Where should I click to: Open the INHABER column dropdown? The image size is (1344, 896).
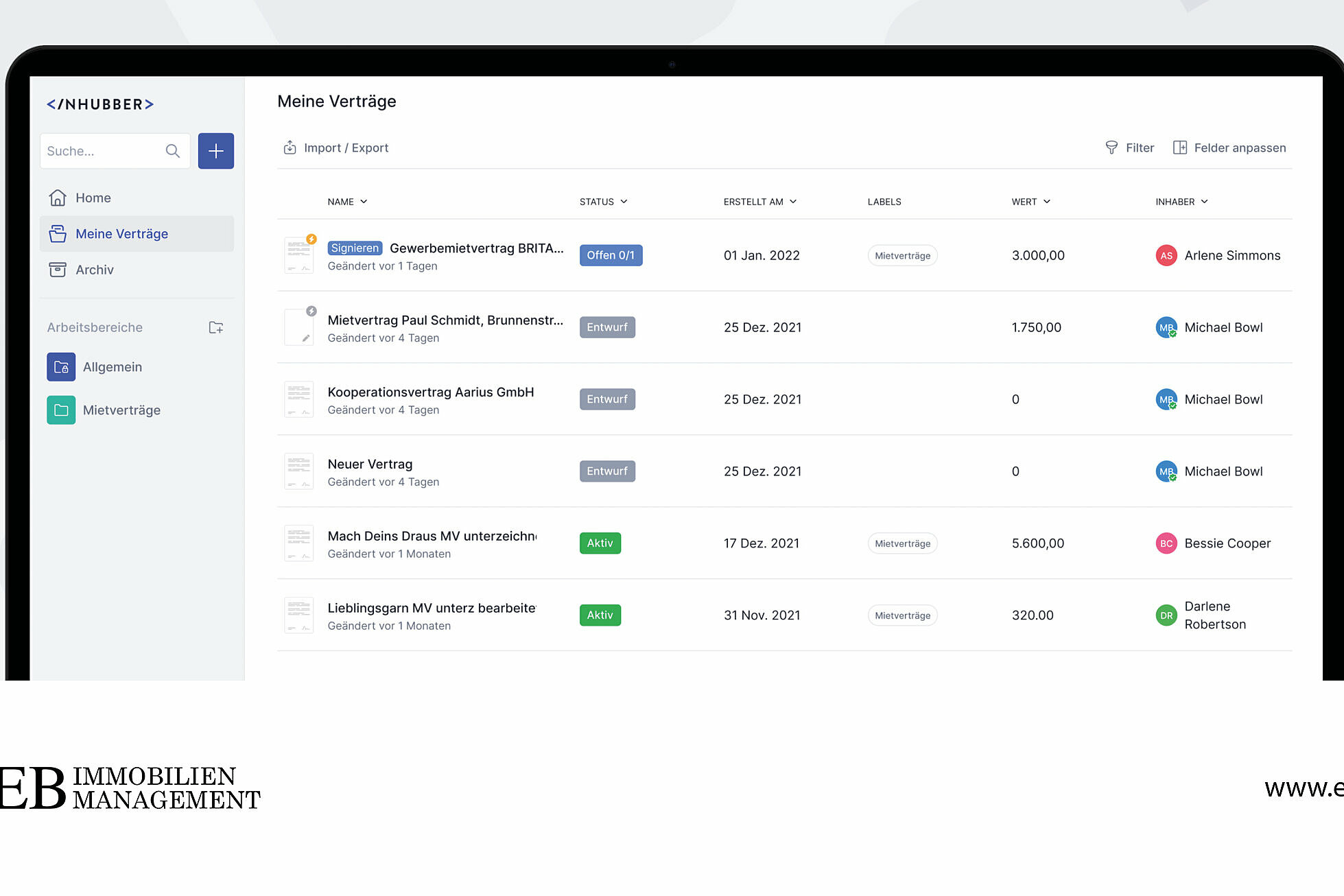pos(1182,202)
